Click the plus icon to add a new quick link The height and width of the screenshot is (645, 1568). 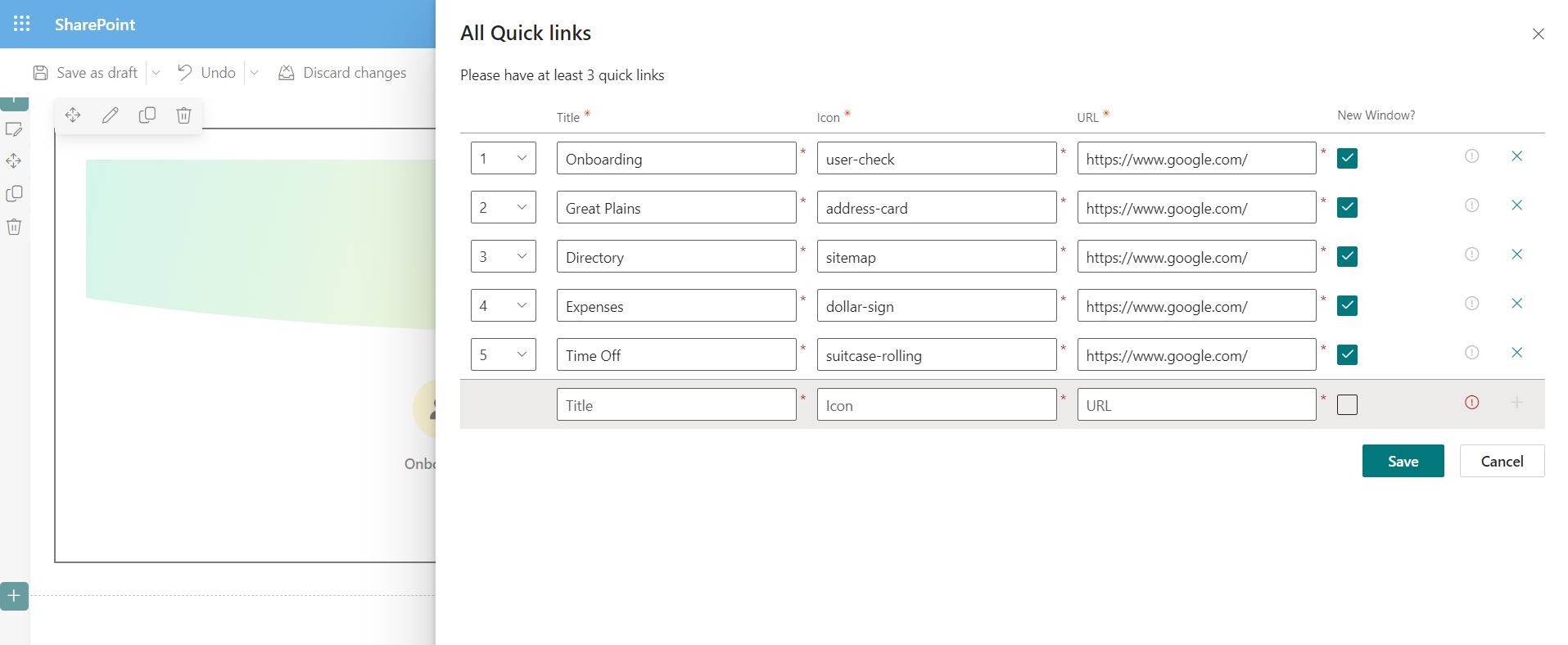1517,402
